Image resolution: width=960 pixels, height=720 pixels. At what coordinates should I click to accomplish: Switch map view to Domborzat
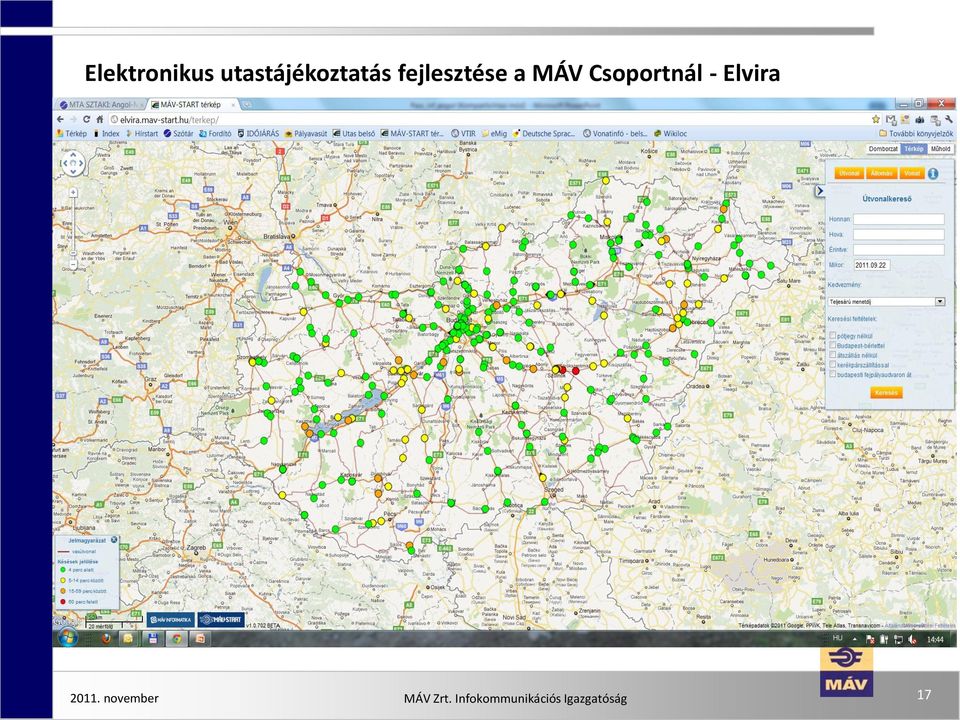[883, 149]
